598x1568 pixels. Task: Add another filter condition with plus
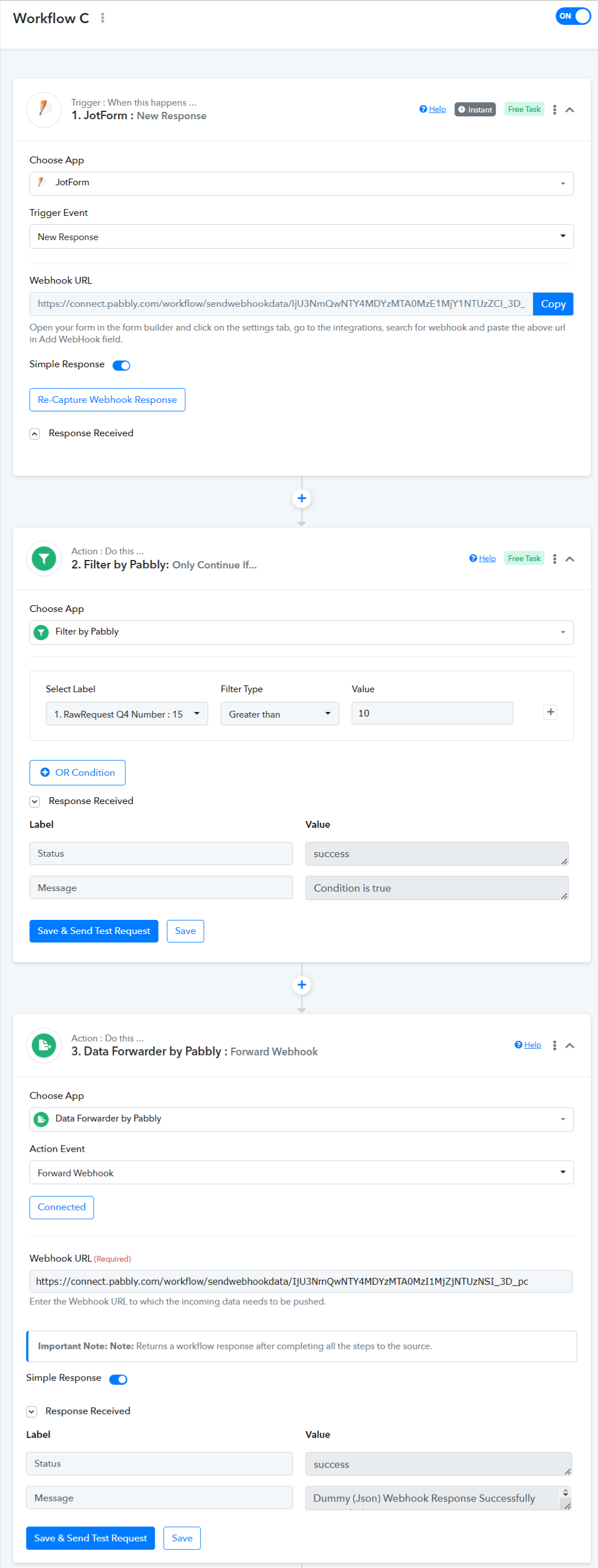551,712
